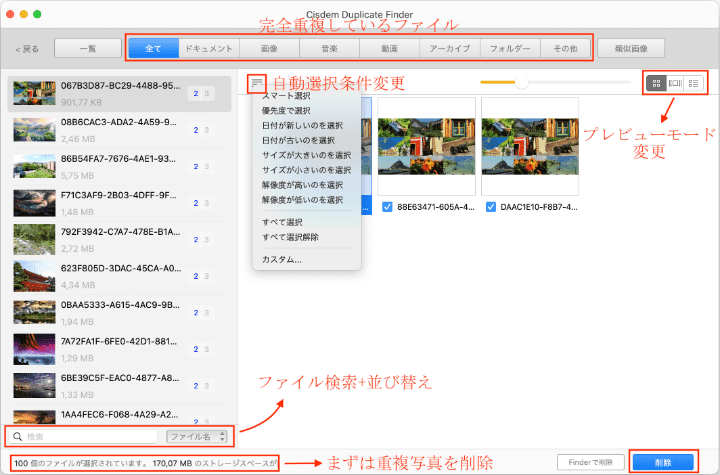Click the 623F805D red temple thumbnail

[x=34, y=276]
